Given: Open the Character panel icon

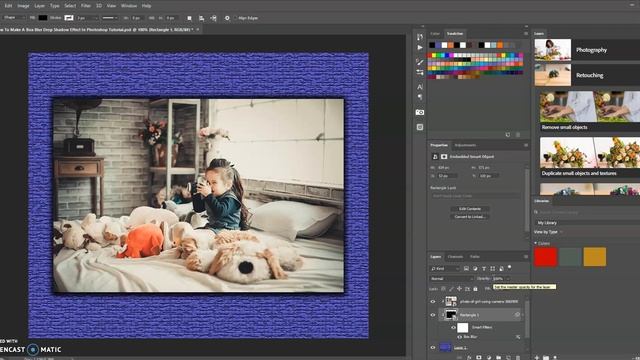Looking at the screenshot, I should pyautogui.click(x=420, y=87).
